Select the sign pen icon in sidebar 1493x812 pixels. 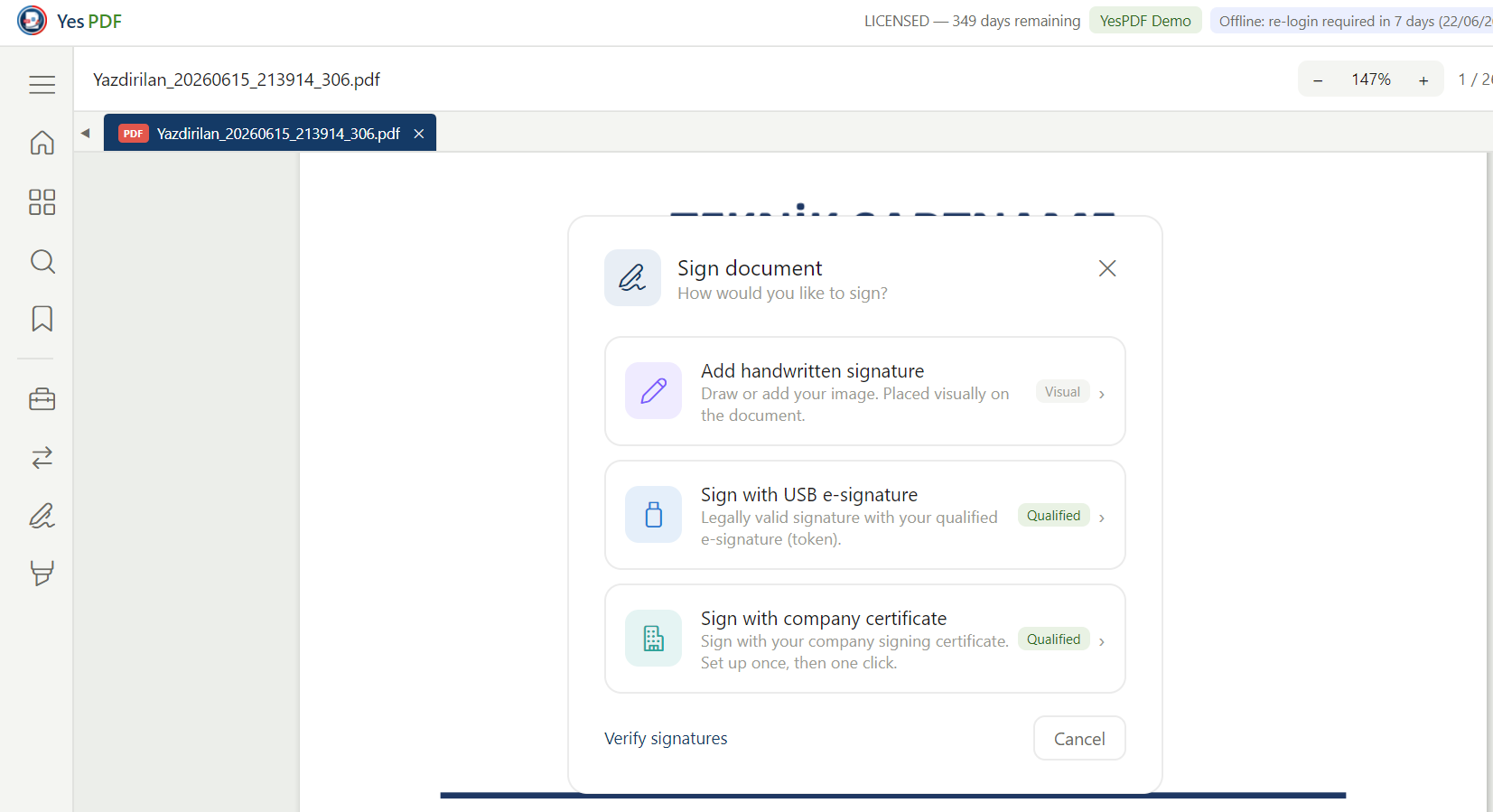[x=42, y=516]
